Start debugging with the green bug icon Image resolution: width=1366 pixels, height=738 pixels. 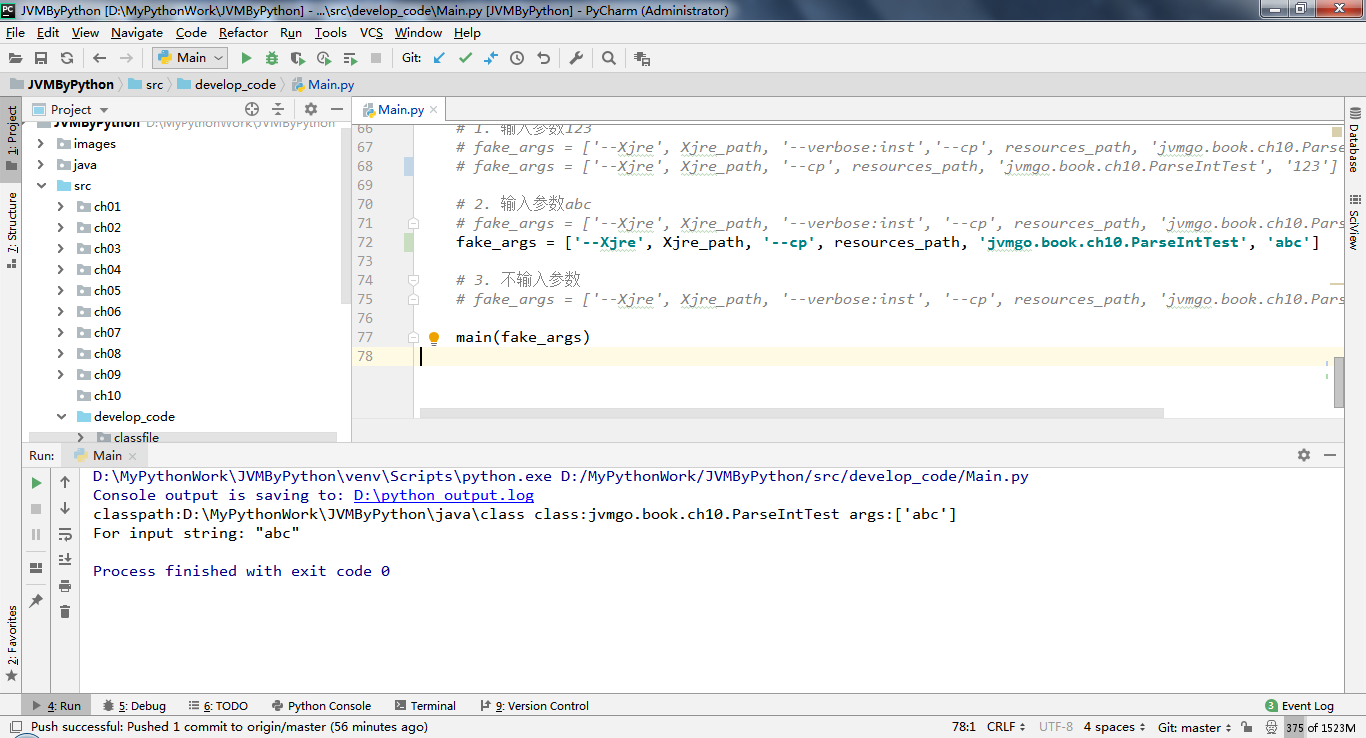(x=272, y=58)
